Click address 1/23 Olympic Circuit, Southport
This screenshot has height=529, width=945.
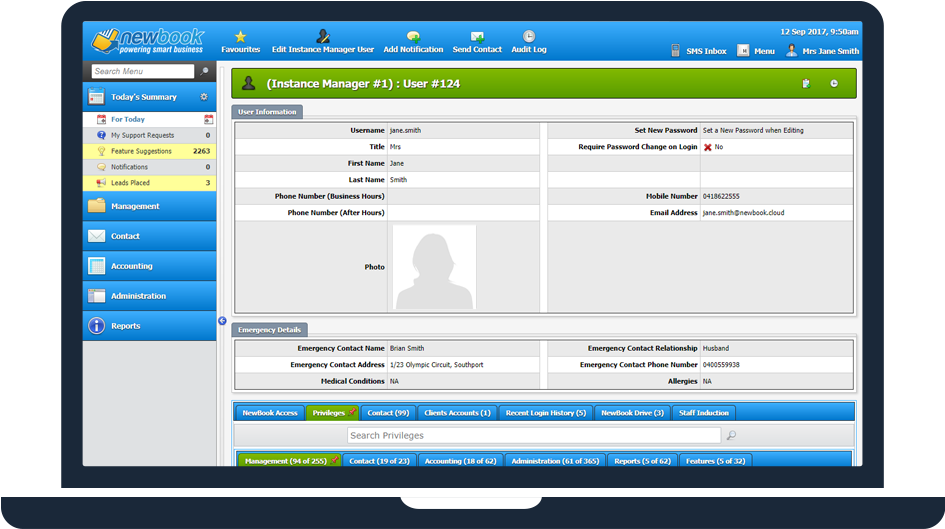pos(436,365)
